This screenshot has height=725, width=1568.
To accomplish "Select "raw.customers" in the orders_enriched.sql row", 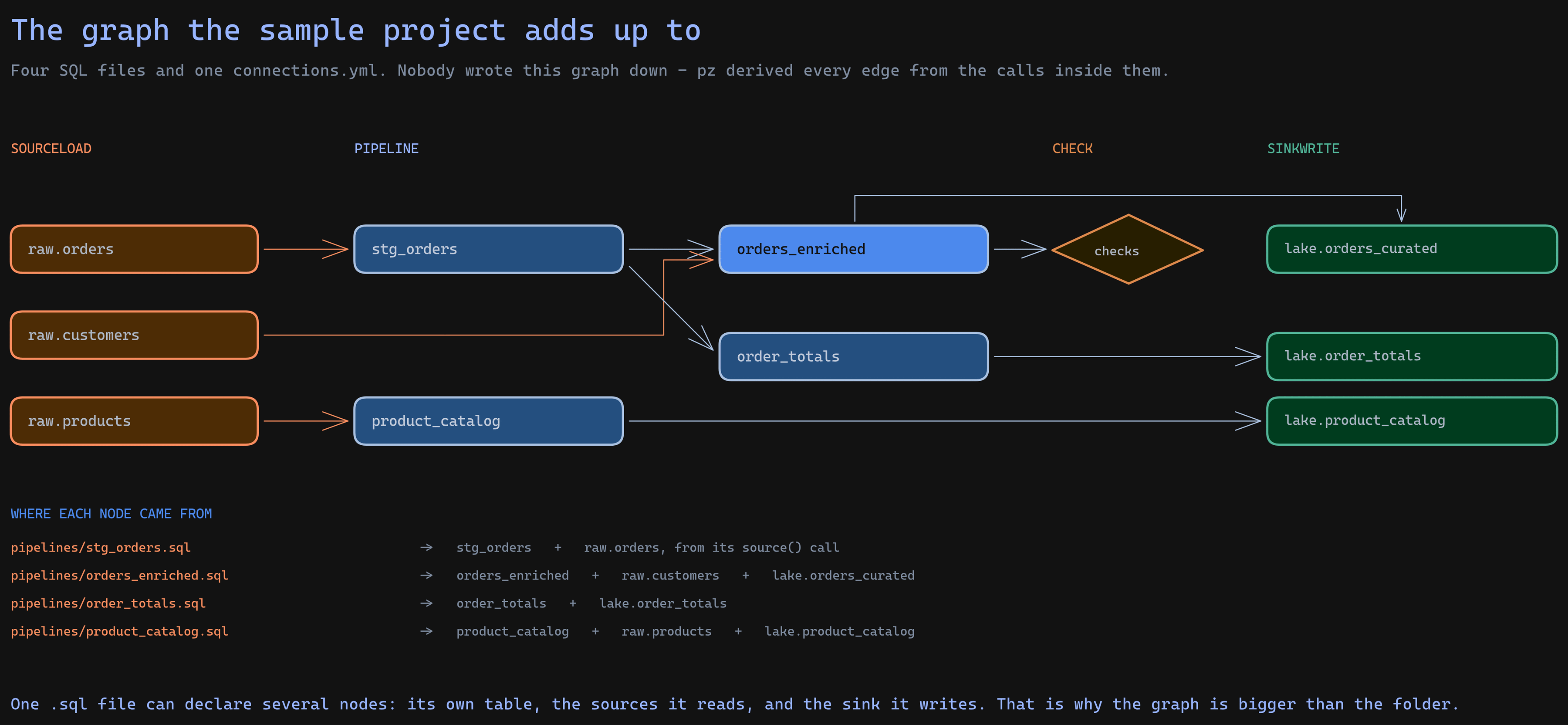I will [670, 575].
